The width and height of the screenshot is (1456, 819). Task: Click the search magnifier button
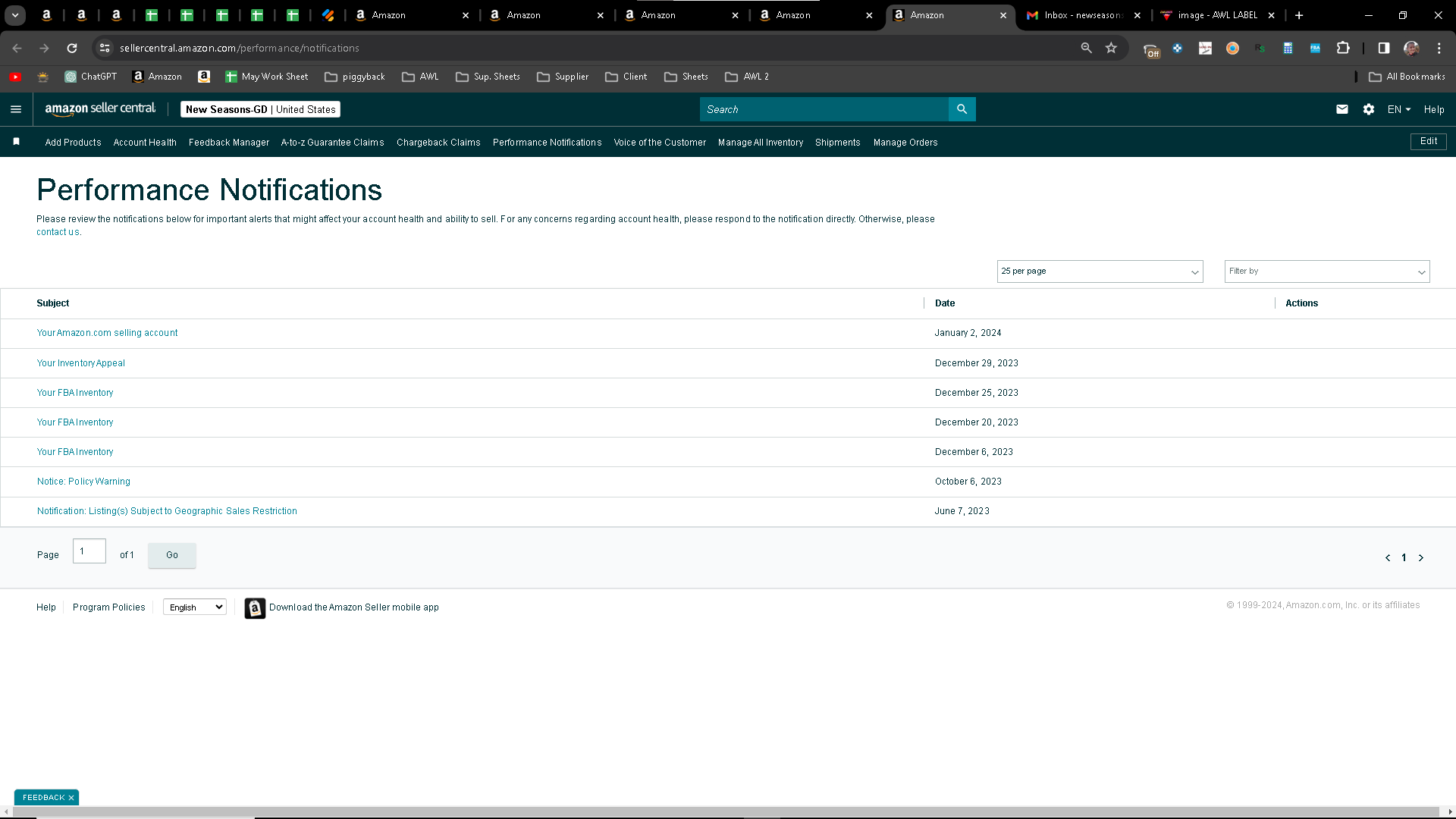click(x=962, y=109)
